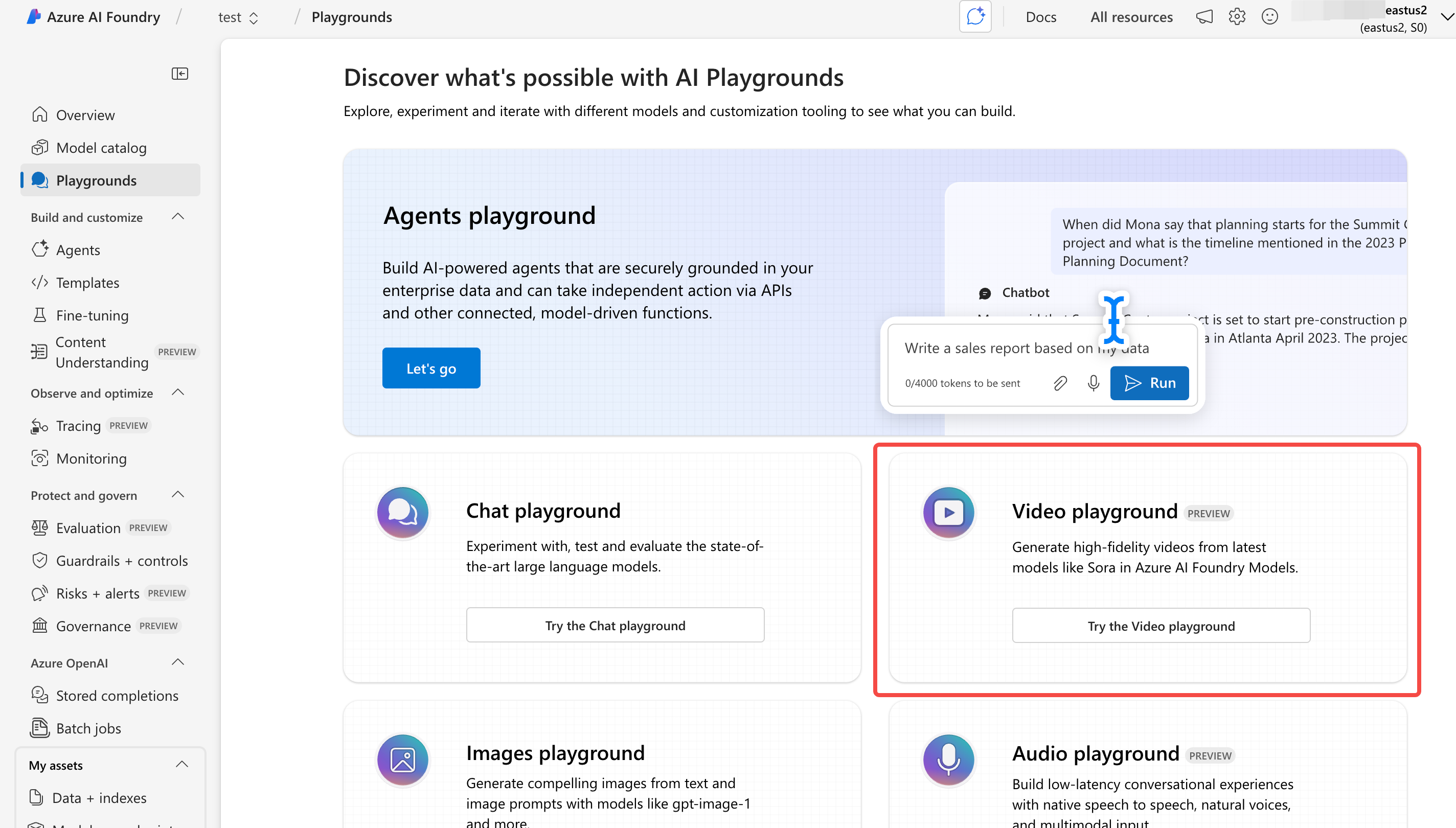Click the paperclip attach icon

(1060, 383)
